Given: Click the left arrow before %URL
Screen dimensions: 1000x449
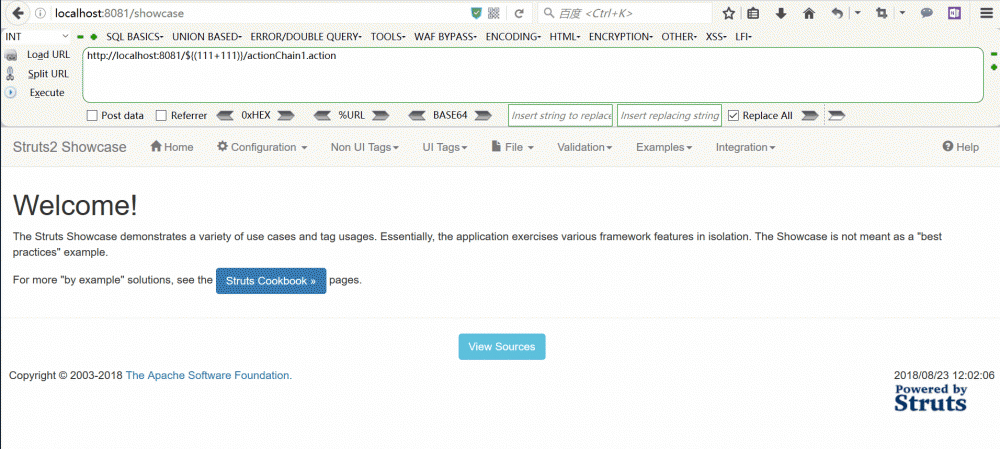Looking at the screenshot, I should pyautogui.click(x=323, y=115).
